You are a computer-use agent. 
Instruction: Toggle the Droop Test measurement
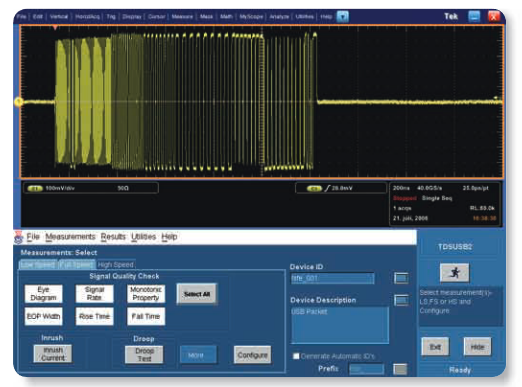click(x=144, y=355)
